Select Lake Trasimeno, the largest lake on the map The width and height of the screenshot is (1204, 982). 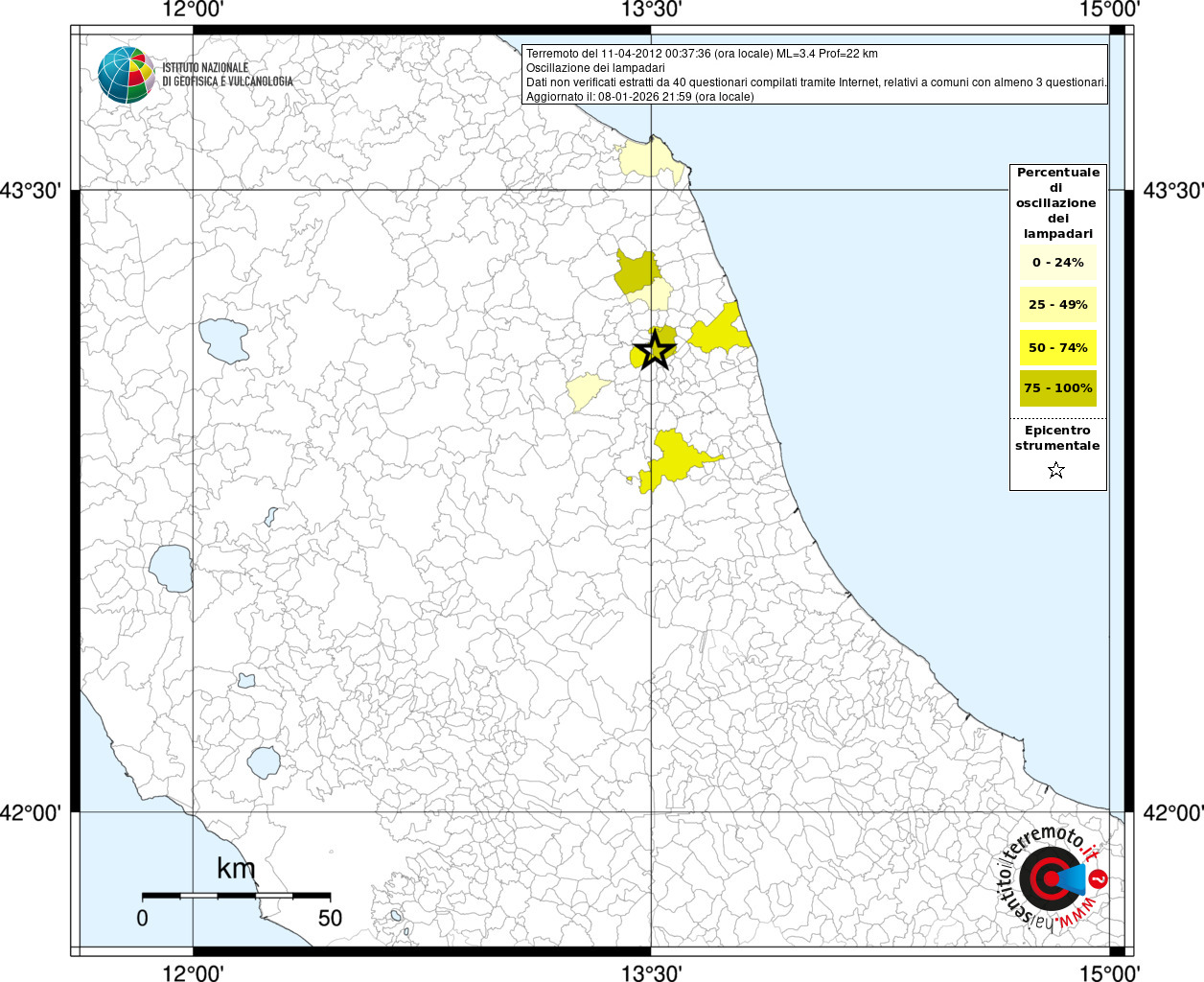tap(223, 341)
